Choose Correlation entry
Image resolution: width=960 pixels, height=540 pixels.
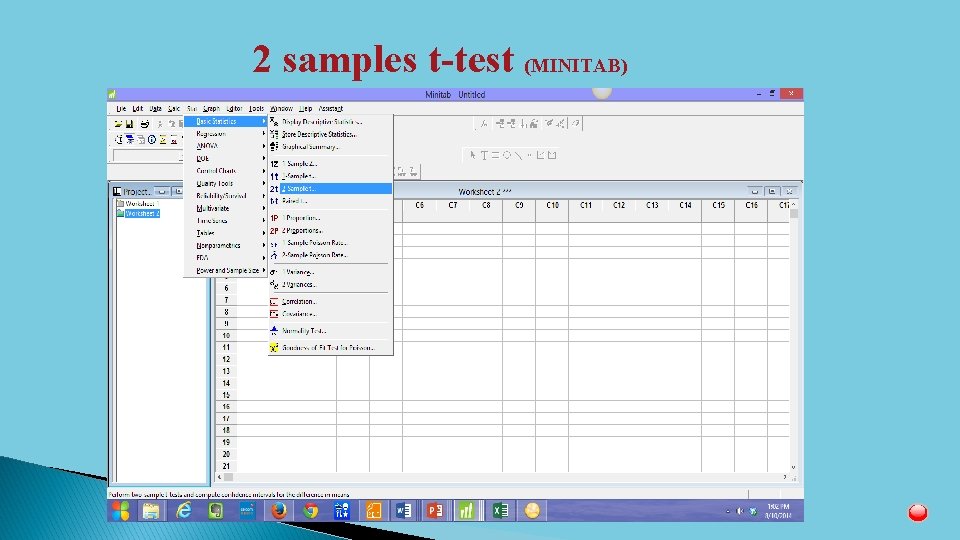tap(331, 302)
